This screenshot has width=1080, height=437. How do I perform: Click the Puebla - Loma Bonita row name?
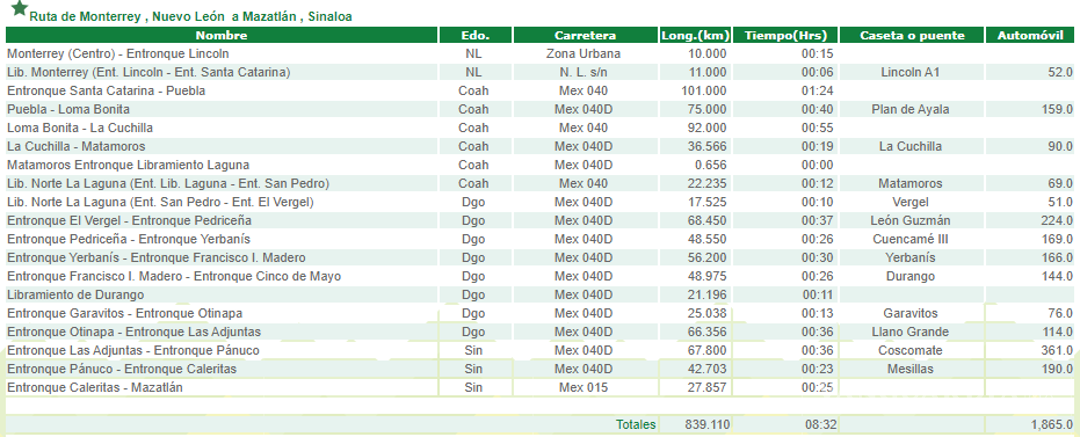coord(68,109)
